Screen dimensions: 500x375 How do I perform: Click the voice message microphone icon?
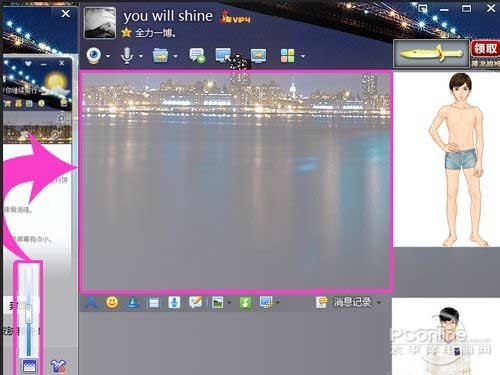point(174,302)
